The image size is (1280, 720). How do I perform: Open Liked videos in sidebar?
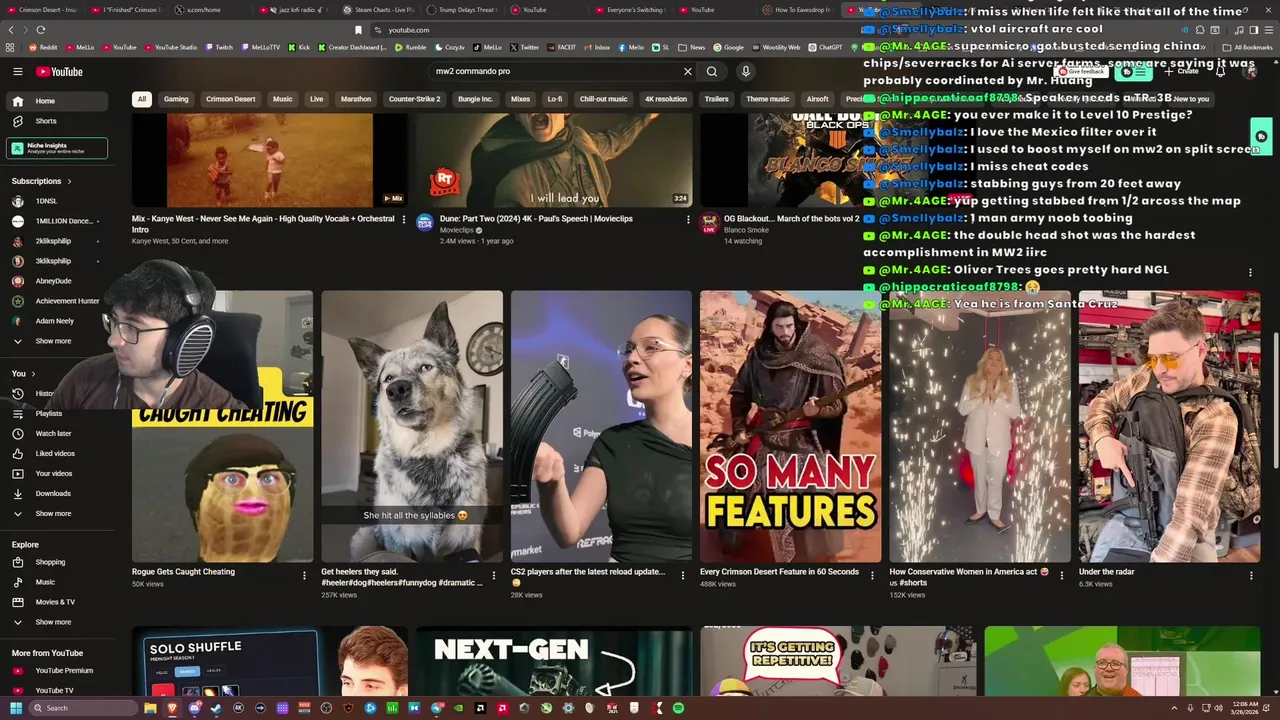pos(56,453)
